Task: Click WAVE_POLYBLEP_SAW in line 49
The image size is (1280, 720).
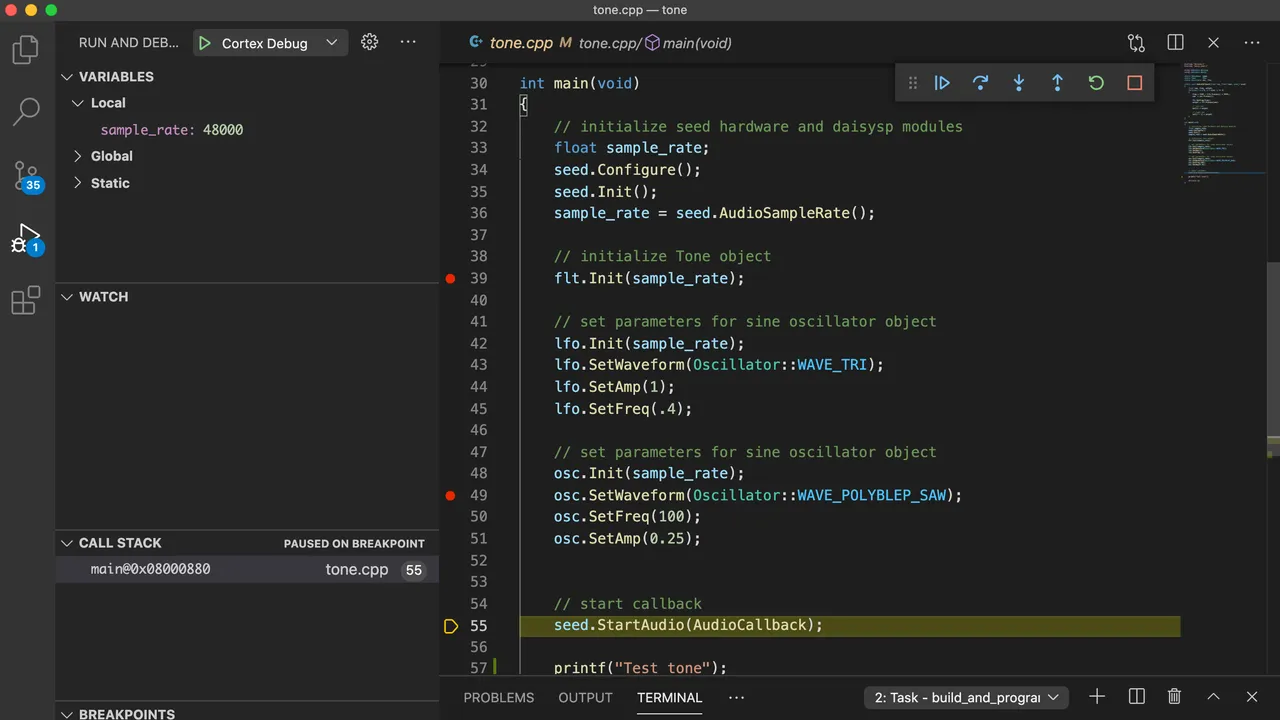Action: click(871, 495)
